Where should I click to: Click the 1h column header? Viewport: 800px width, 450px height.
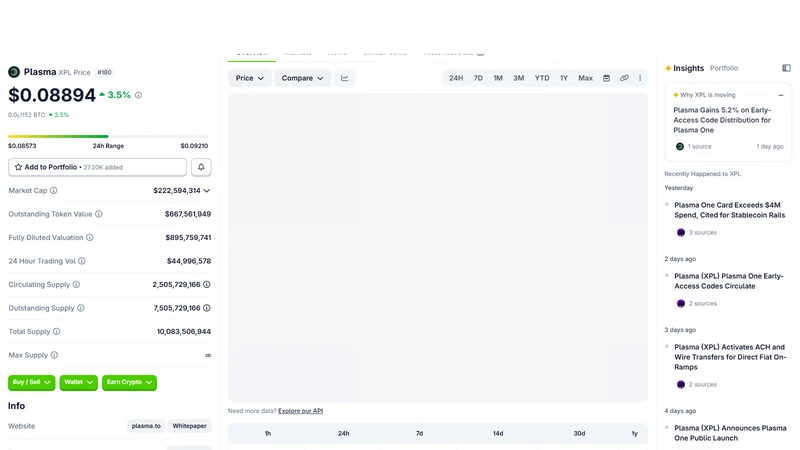(268, 433)
